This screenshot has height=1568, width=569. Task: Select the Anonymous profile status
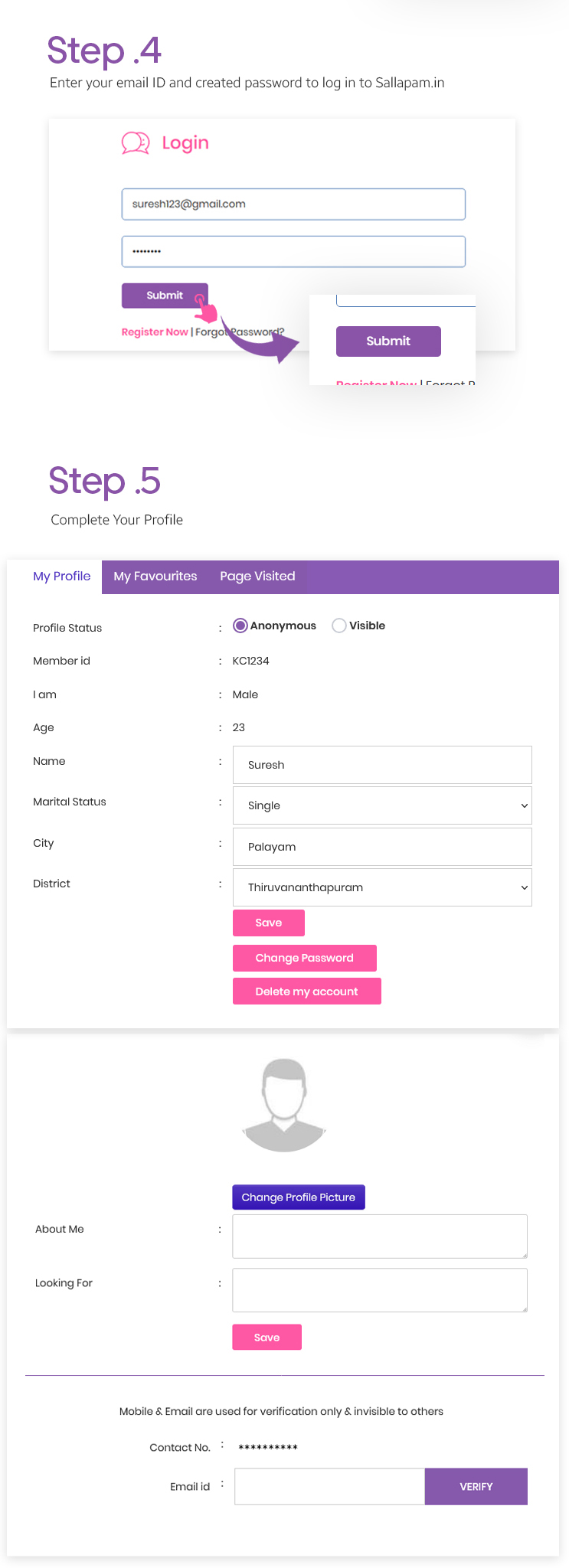point(240,626)
